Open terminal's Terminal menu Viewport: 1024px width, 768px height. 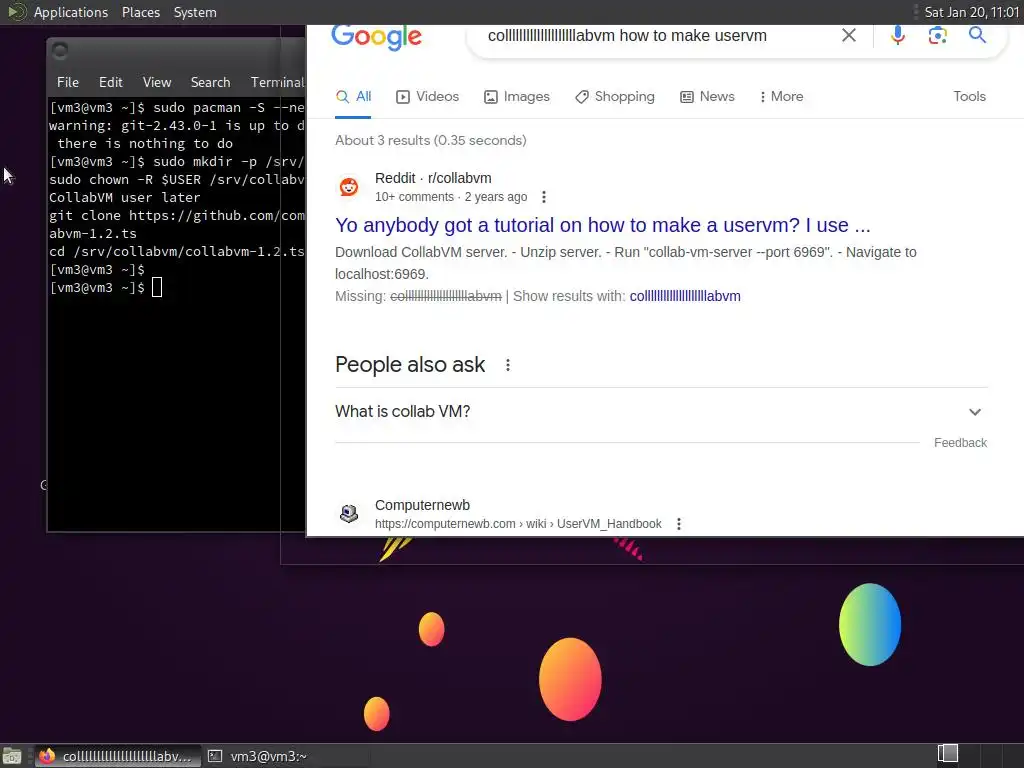(278, 82)
